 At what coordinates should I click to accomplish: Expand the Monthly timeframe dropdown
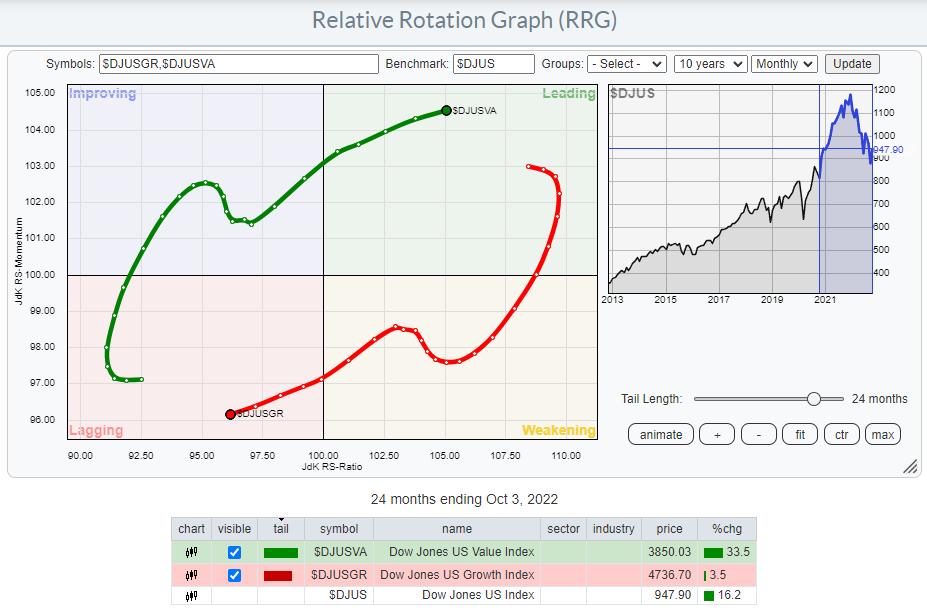[x=784, y=64]
